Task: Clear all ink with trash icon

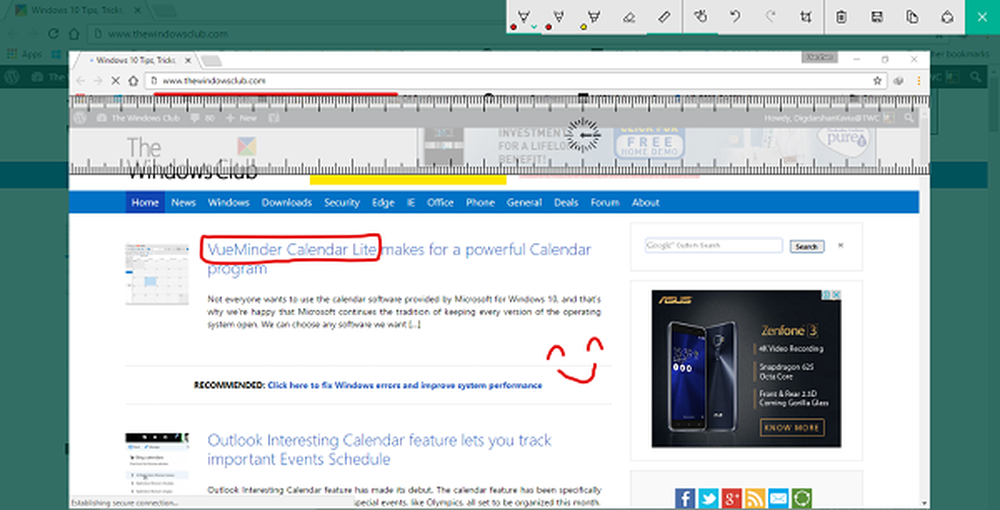Action: (x=841, y=17)
